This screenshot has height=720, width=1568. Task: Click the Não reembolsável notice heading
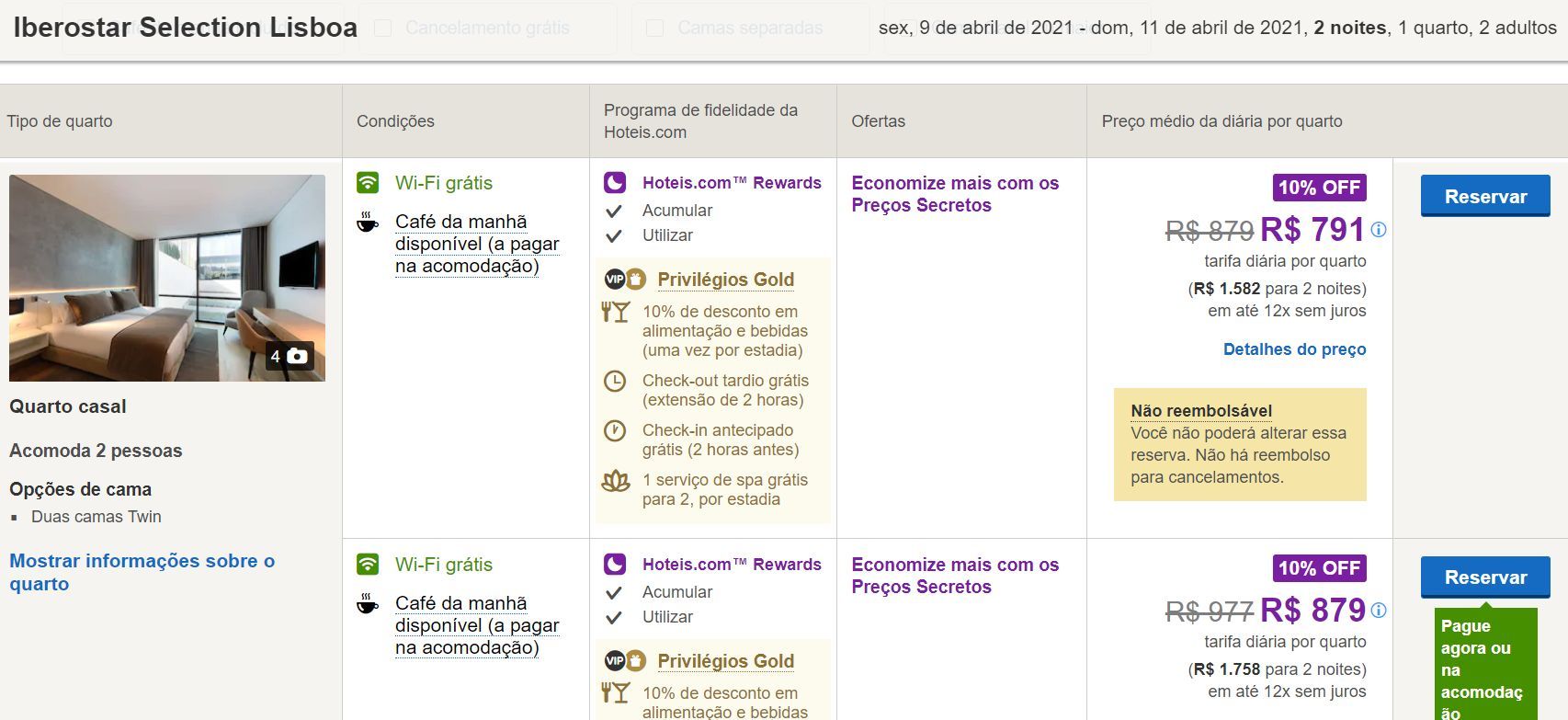click(1201, 411)
